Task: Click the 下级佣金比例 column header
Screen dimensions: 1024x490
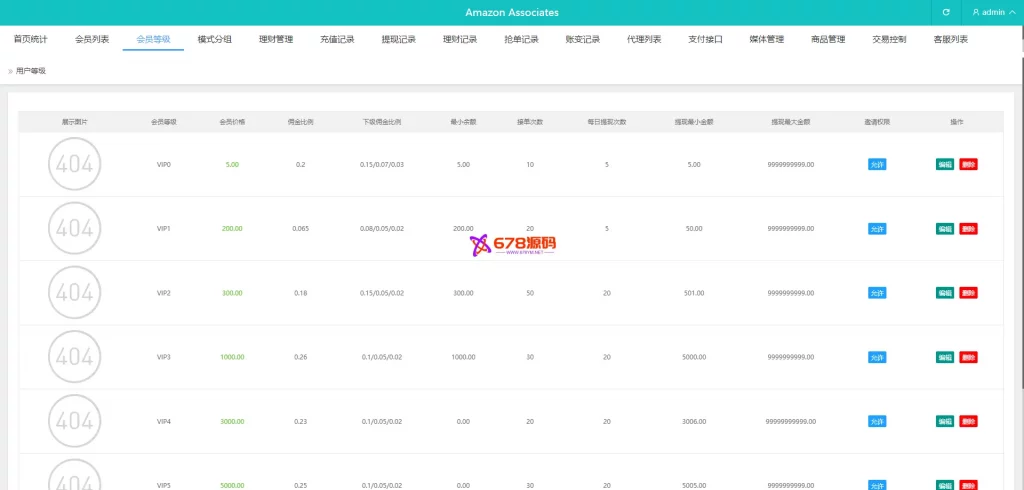Action: [x=382, y=122]
